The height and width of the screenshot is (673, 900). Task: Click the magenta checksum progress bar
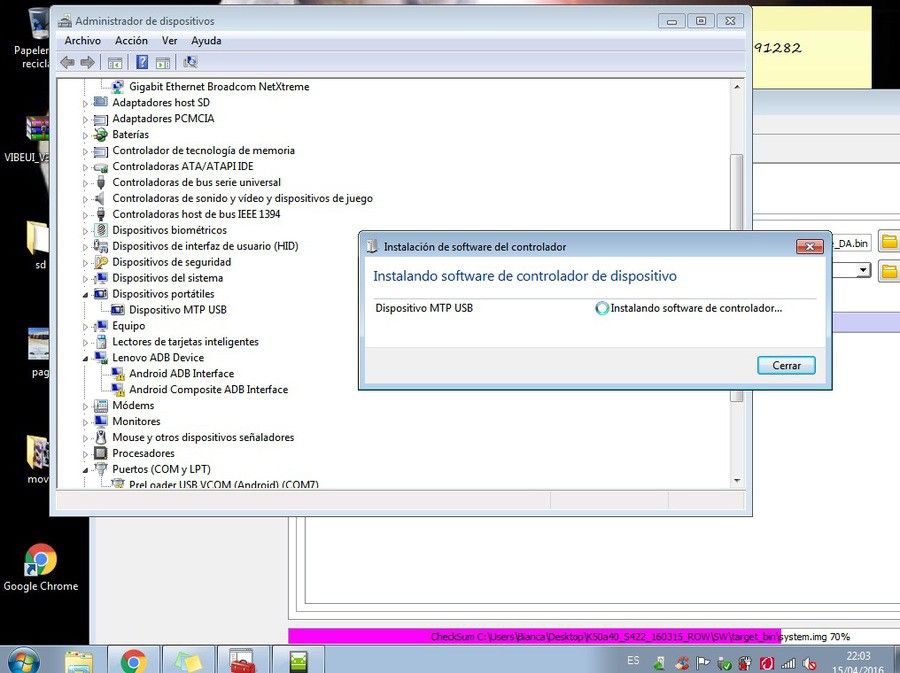(534, 636)
